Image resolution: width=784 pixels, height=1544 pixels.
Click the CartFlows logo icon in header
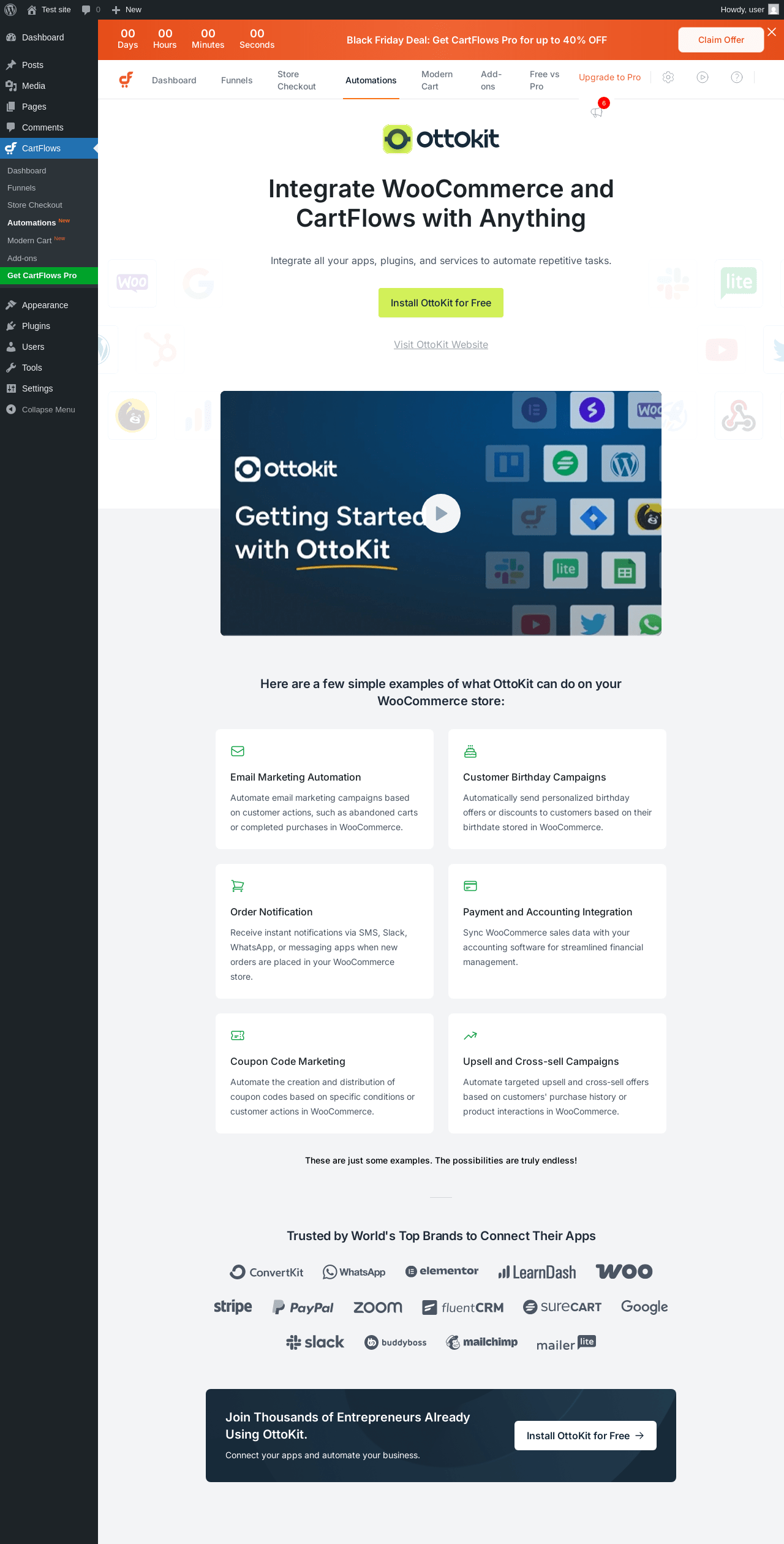click(126, 80)
